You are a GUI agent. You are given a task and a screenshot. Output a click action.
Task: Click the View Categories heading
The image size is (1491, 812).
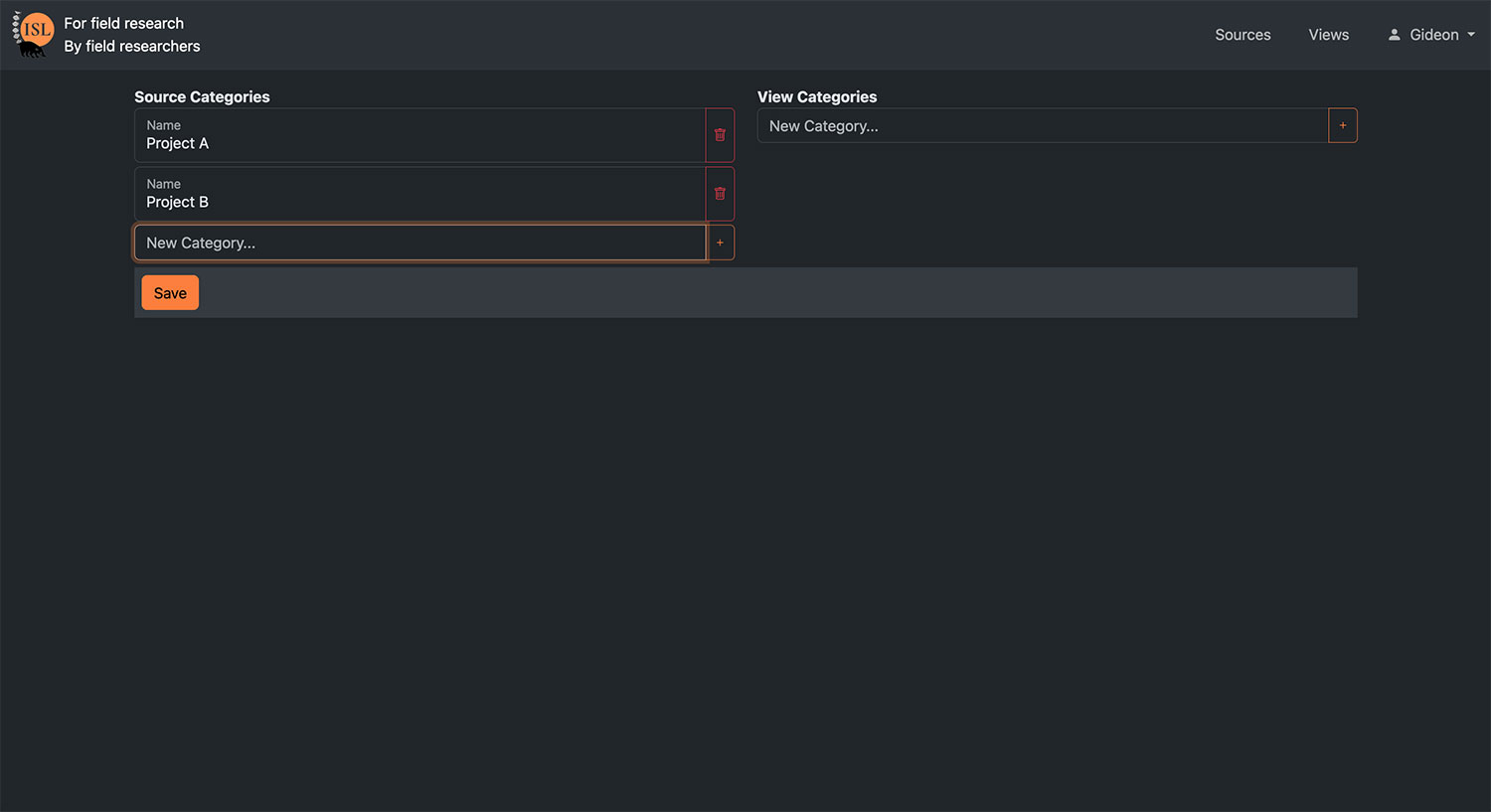[x=816, y=96]
